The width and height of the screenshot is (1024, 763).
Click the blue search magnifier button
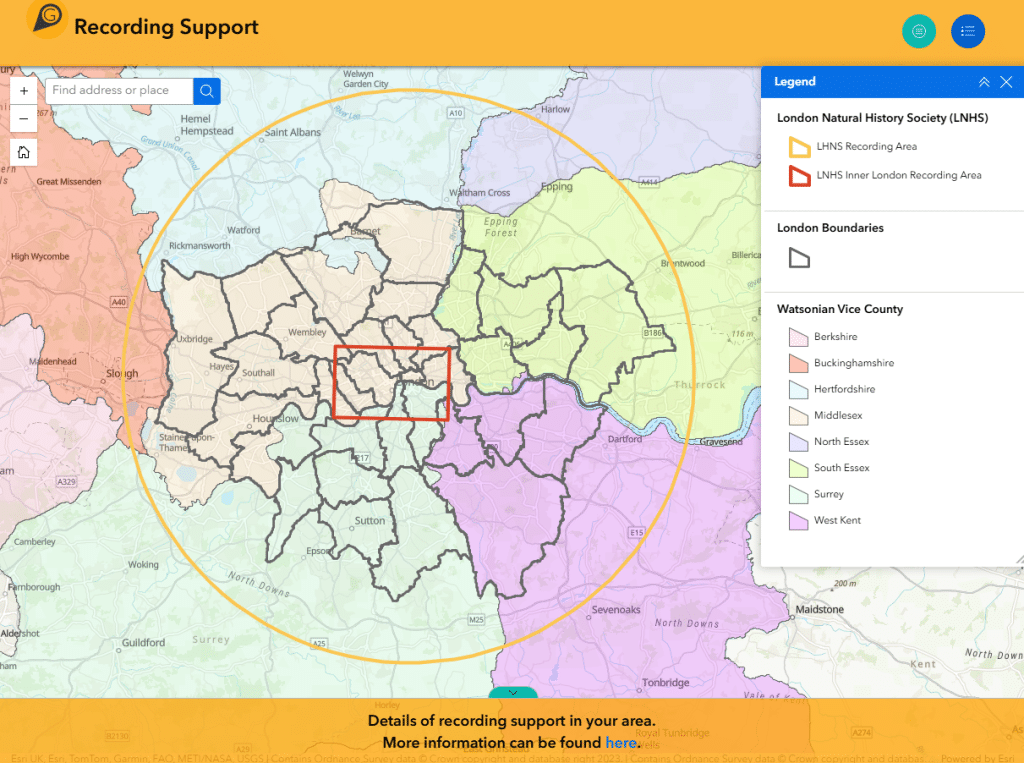pyautogui.click(x=207, y=91)
